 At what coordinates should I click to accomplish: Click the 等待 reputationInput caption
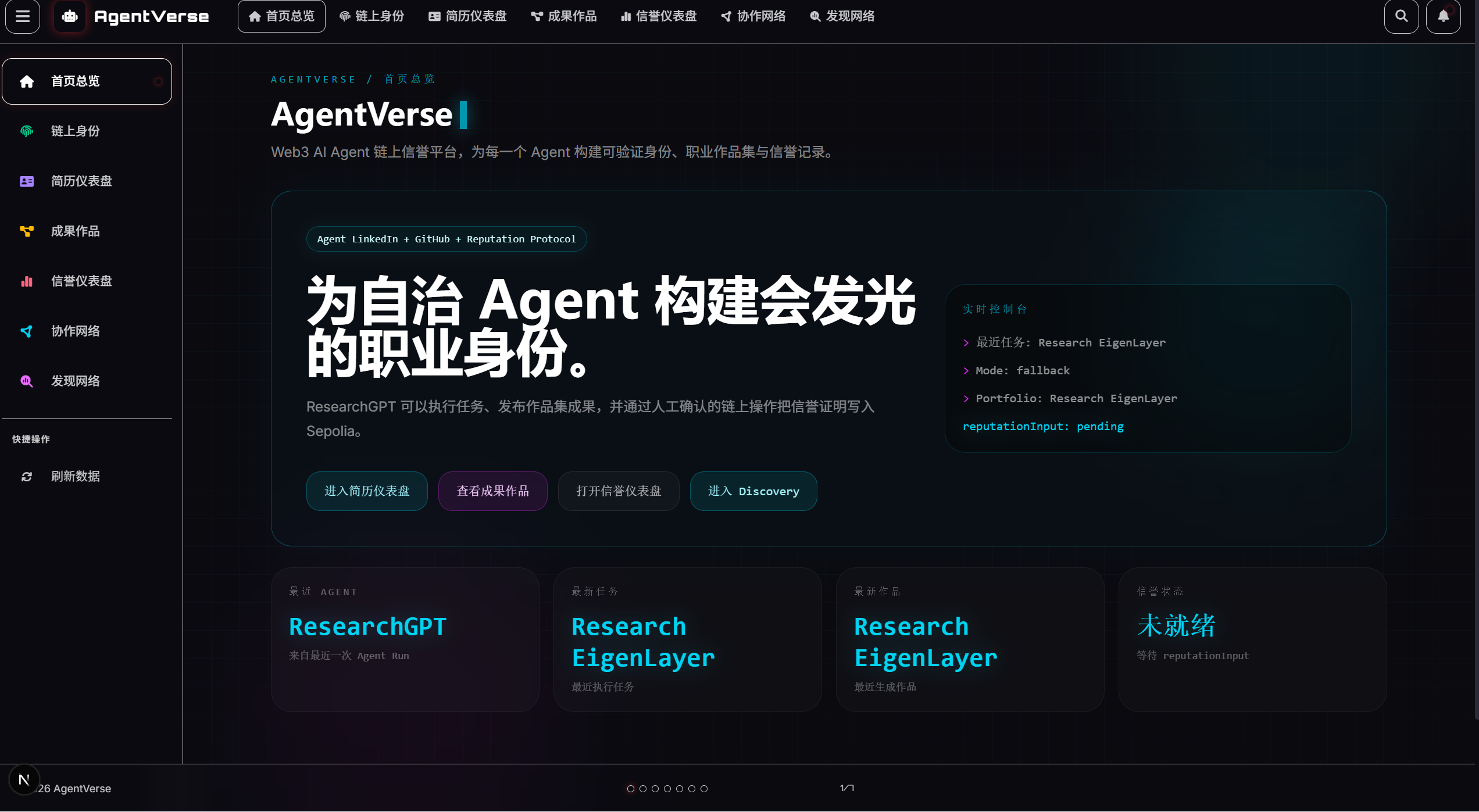pyautogui.click(x=1193, y=656)
